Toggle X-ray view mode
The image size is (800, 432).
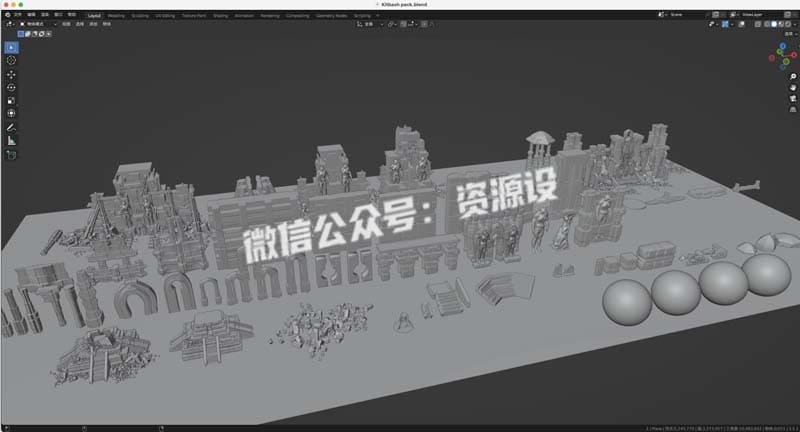[758, 24]
